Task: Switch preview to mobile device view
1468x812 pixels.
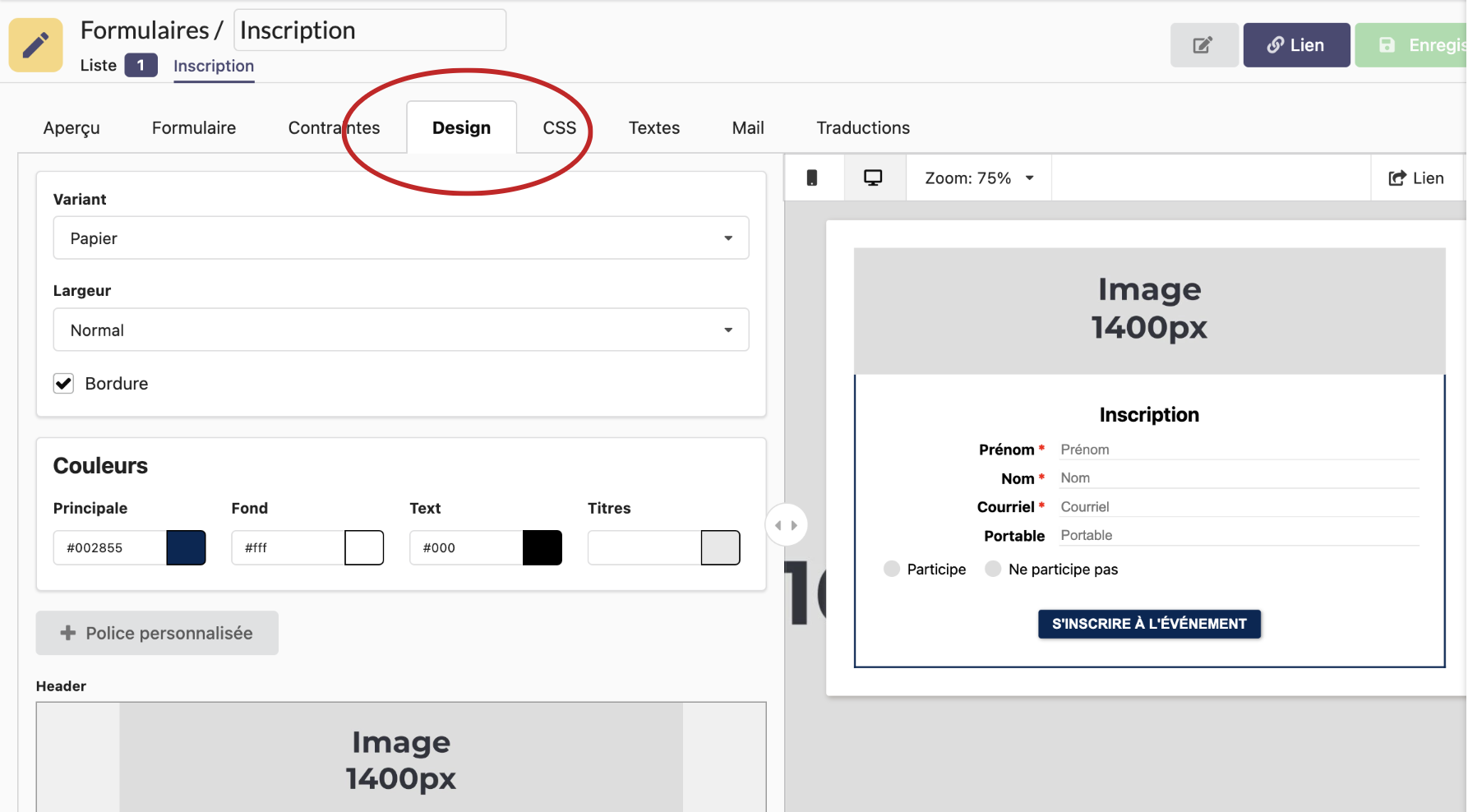Action: point(812,178)
